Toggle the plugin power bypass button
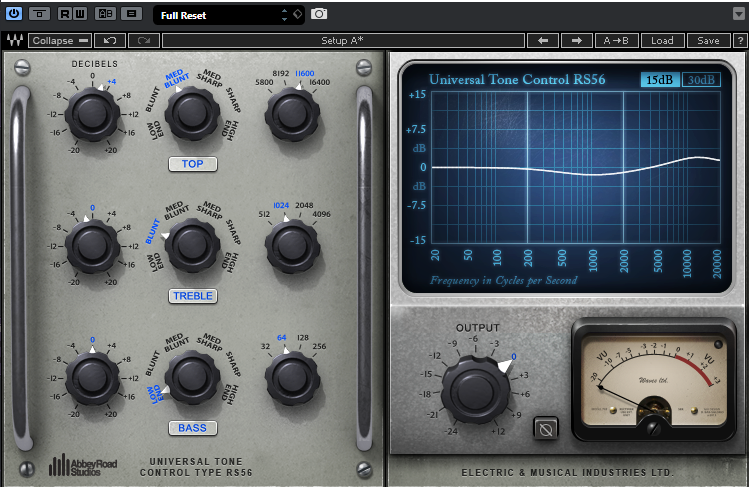 pyautogui.click(x=14, y=14)
